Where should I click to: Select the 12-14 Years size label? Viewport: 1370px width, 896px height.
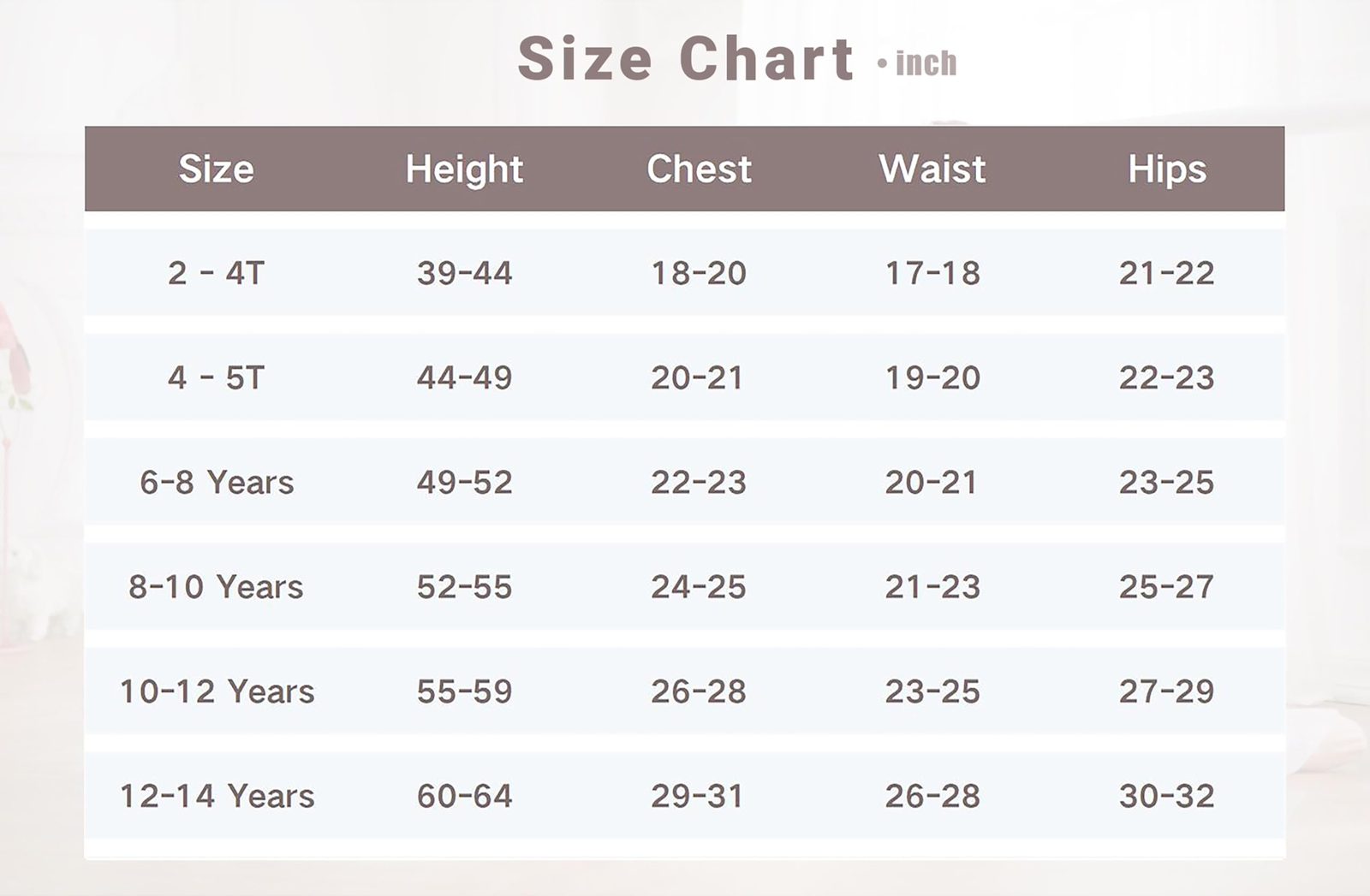(x=217, y=796)
